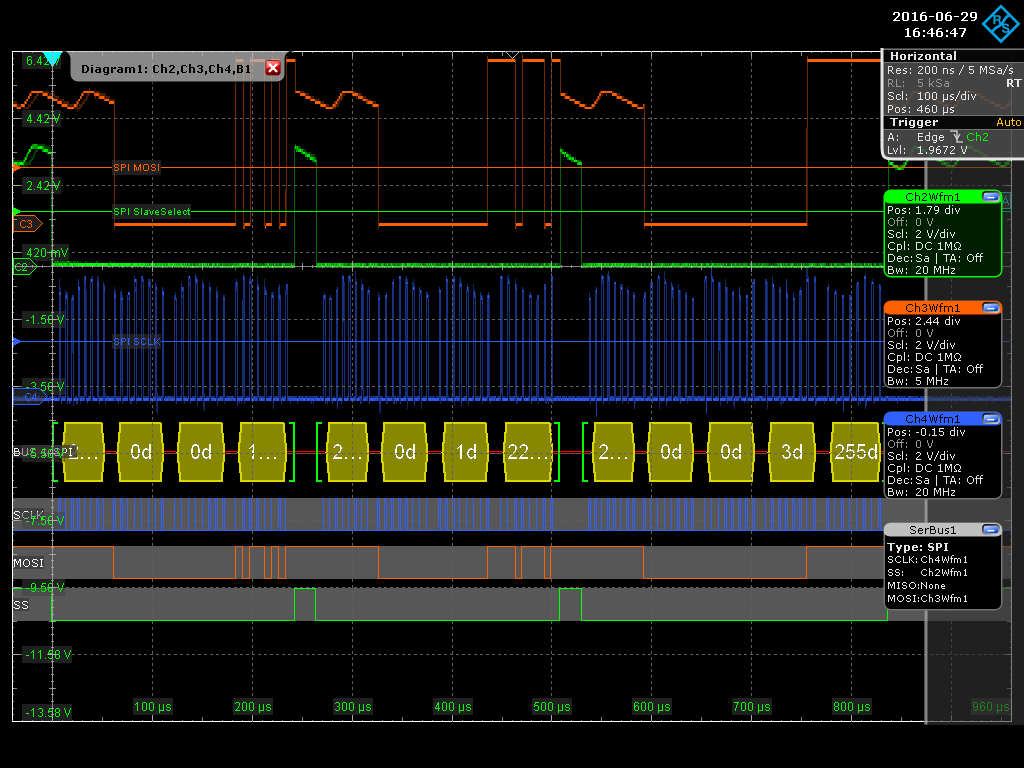The height and width of the screenshot is (768, 1024).
Task: Click the 100 µs time axis label
Action: tap(153, 707)
